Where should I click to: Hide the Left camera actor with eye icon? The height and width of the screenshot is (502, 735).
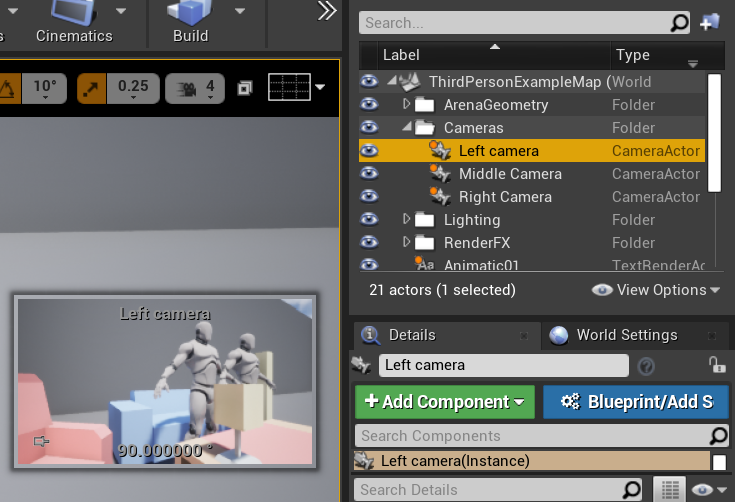pos(370,151)
